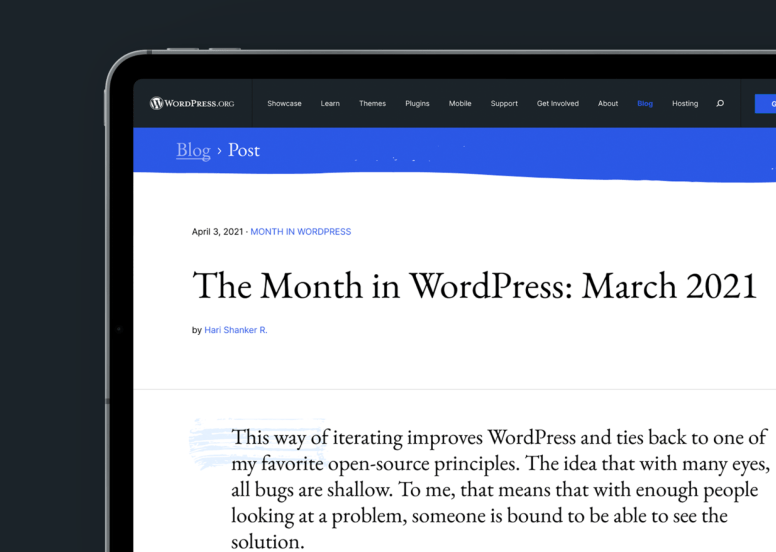The width and height of the screenshot is (776, 552).
Task: Go to the About navigation item
Action: click(x=608, y=103)
